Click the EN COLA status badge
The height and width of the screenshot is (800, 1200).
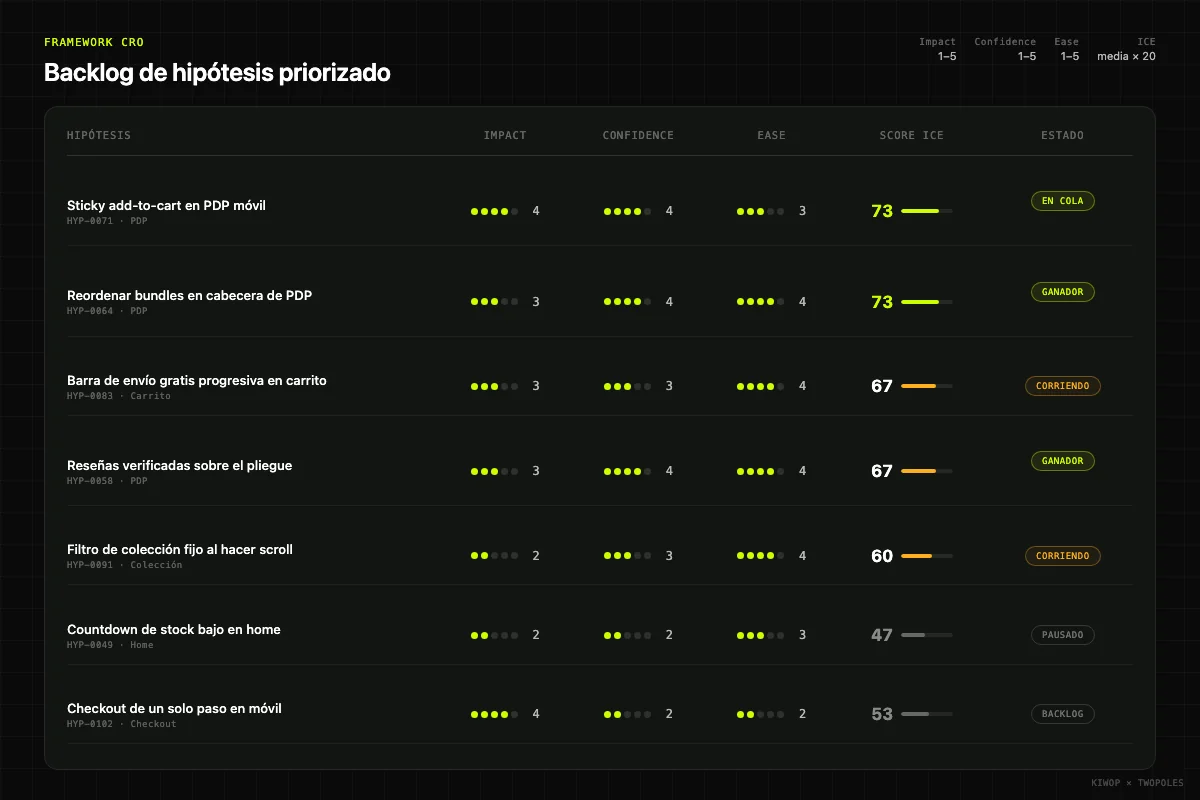pyautogui.click(x=1063, y=201)
